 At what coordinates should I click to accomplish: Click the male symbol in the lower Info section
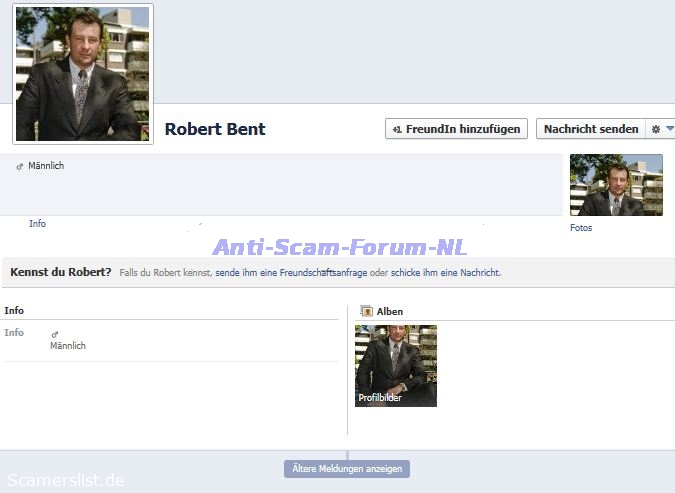click(x=55, y=334)
